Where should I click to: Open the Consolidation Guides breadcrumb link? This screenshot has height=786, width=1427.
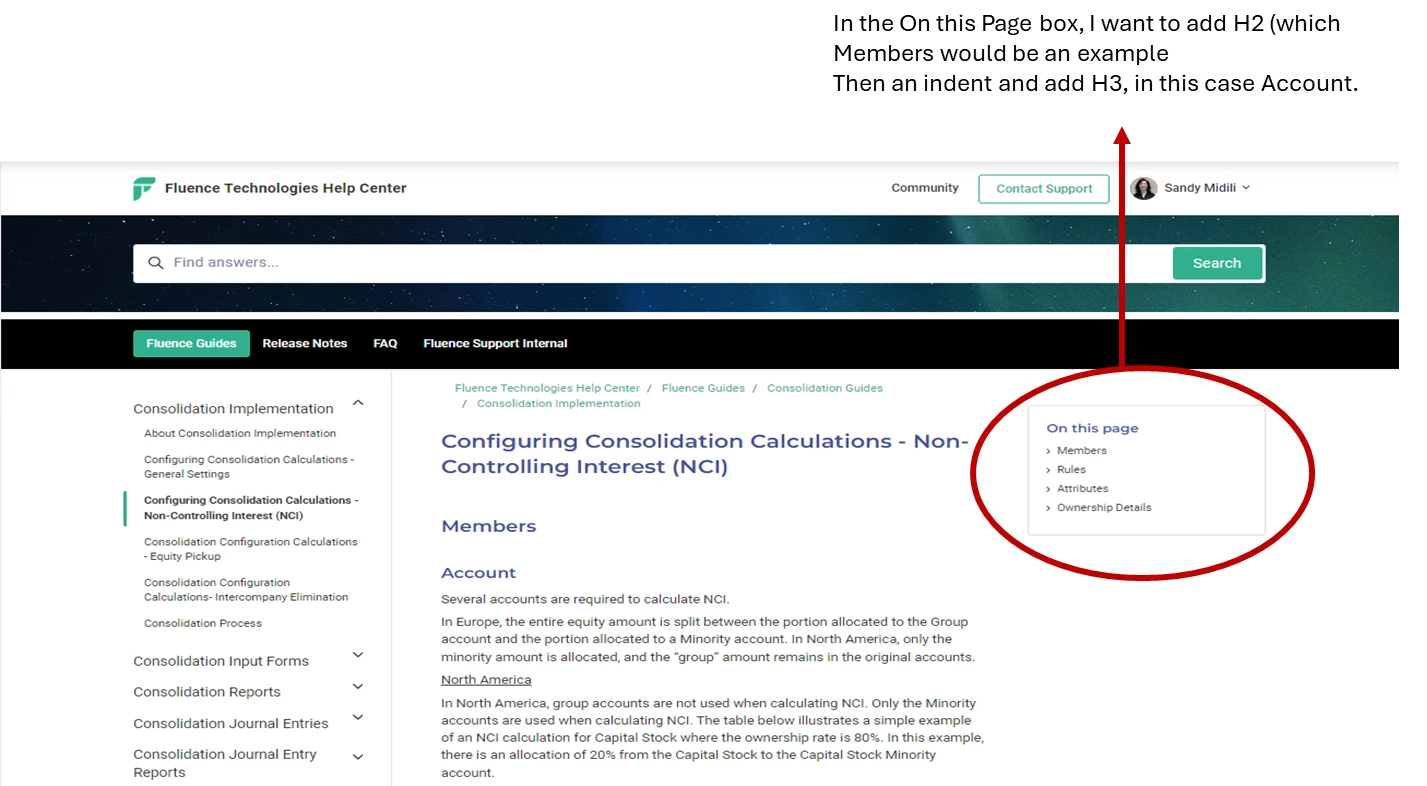click(825, 388)
